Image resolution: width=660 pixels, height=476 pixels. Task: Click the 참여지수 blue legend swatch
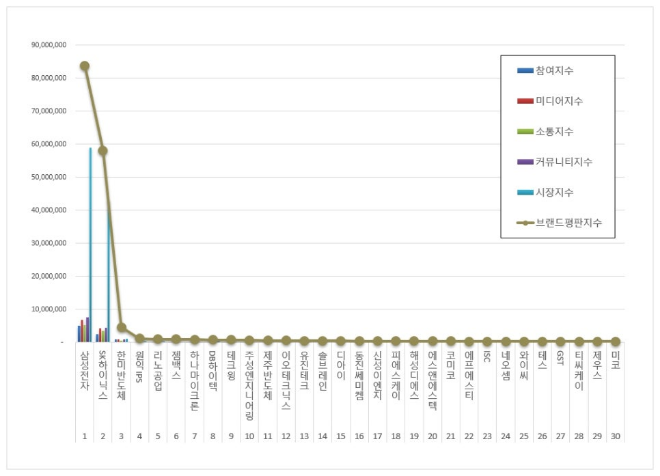(525, 71)
